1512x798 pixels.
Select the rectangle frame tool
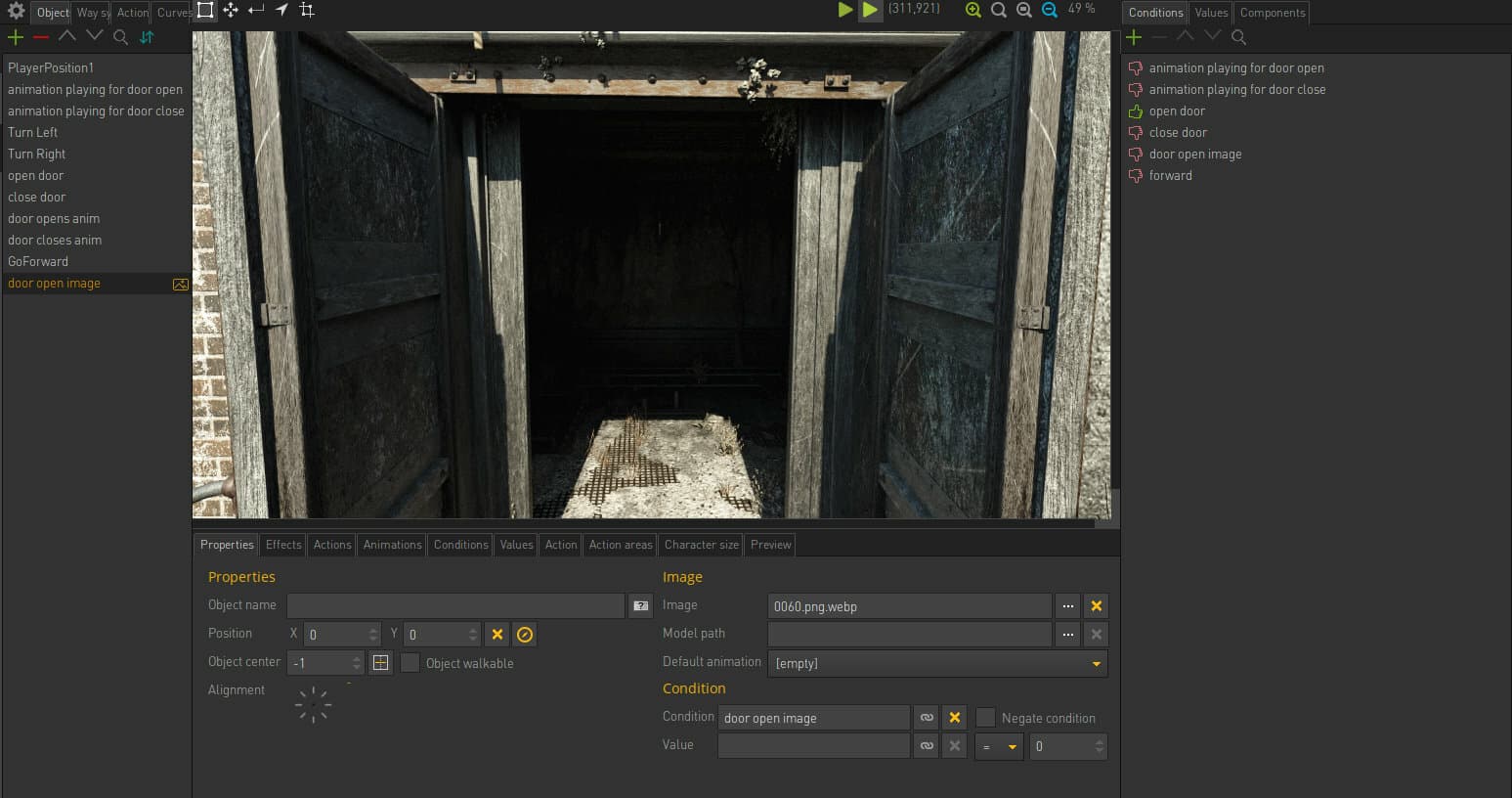point(205,10)
